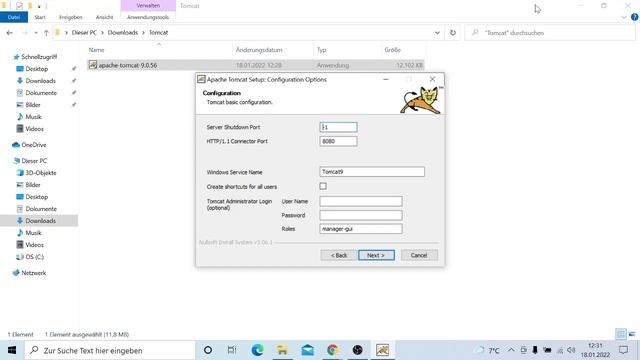The height and width of the screenshot is (360, 640).
Task: Select highlighted Downloads under Dieser PC
Action: coord(40,221)
